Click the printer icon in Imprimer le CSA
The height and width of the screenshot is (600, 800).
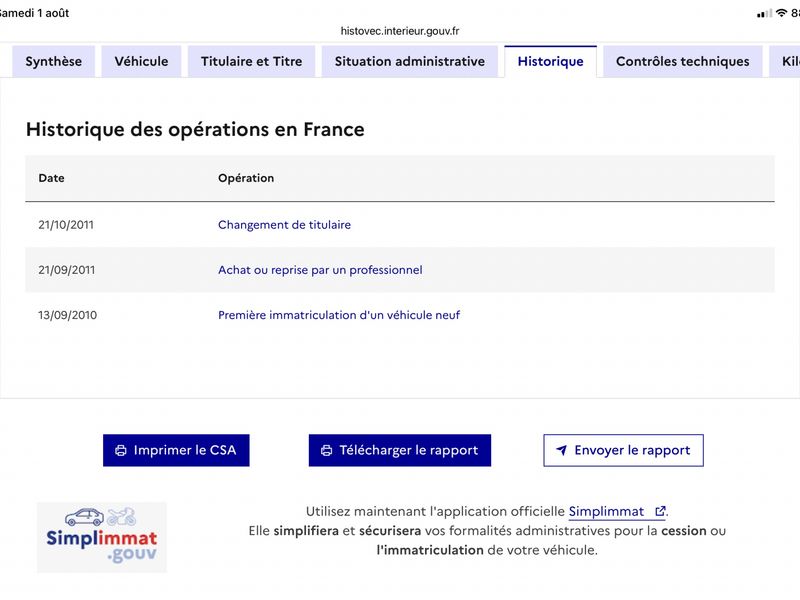(x=120, y=451)
